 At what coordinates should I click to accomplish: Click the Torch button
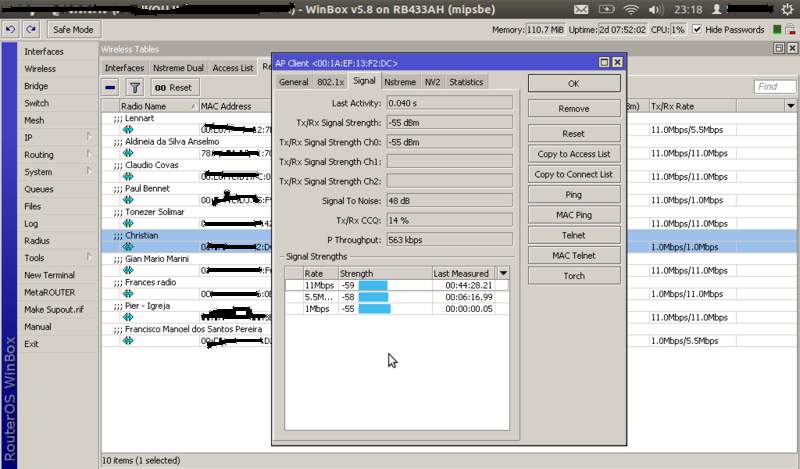coord(574,276)
